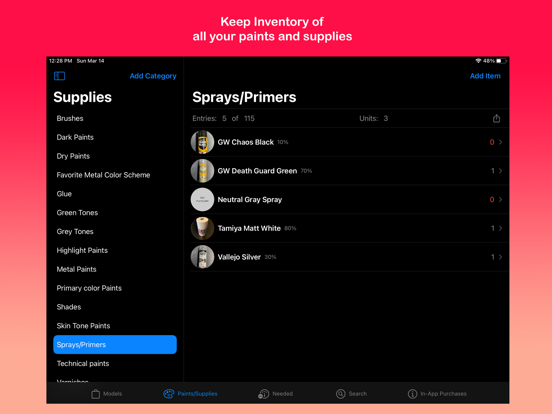Click the Entries count text

click(x=223, y=118)
